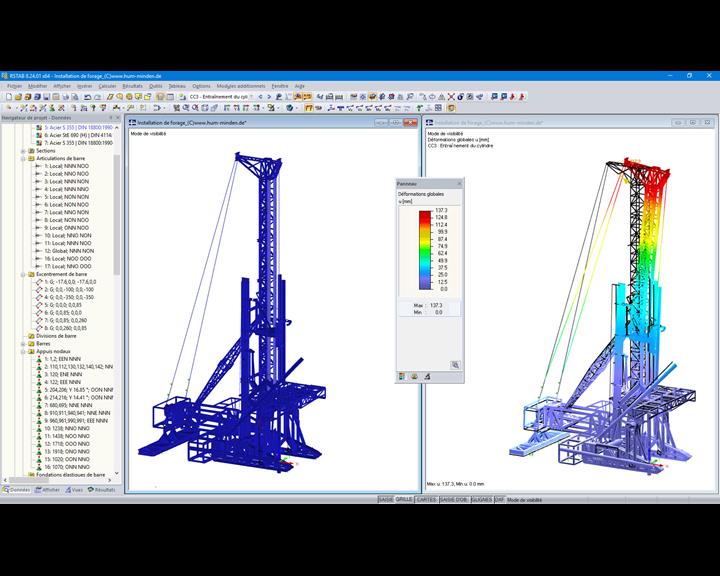Screen dimensions: 720x576
Task: Click the Save disk icon
Action: tap(46, 97)
